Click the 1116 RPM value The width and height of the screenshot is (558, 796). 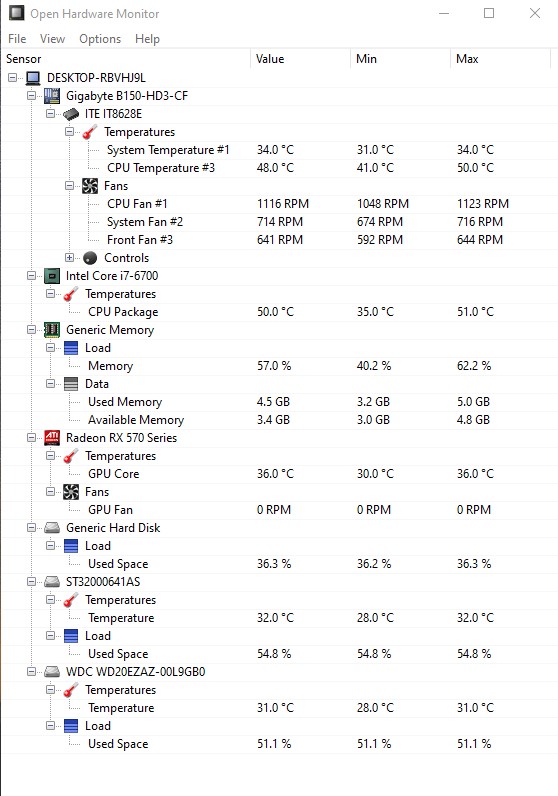(x=283, y=204)
